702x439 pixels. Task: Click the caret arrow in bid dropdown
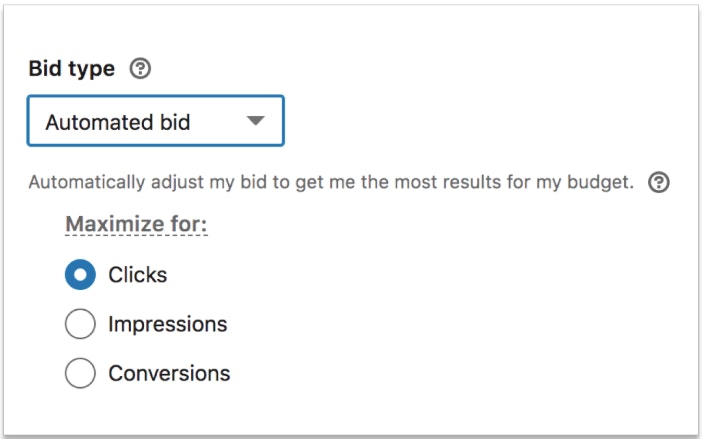click(255, 121)
